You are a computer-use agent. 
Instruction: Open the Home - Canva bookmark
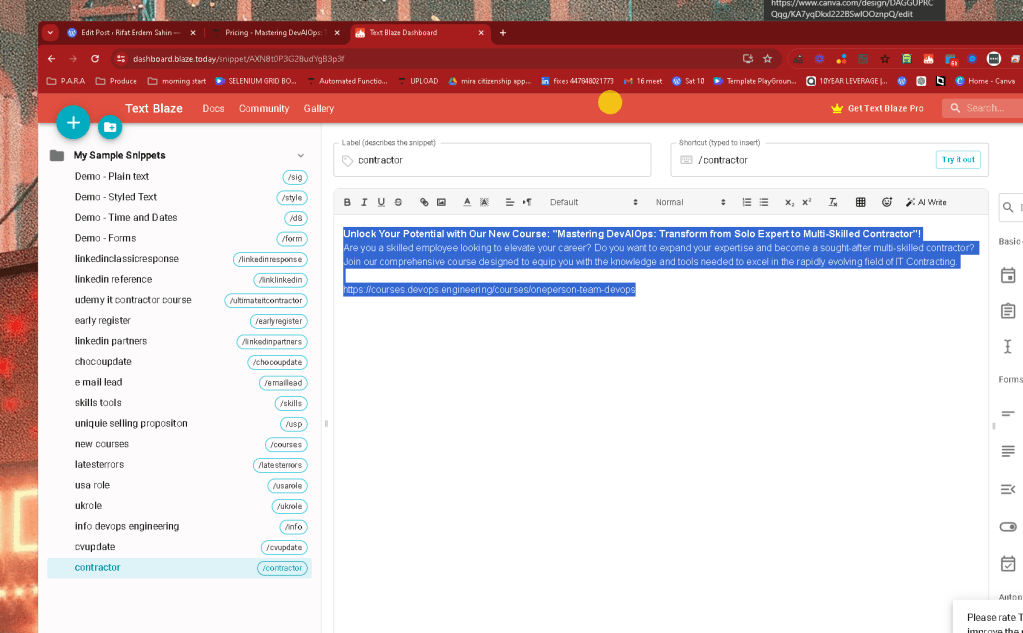[985, 81]
